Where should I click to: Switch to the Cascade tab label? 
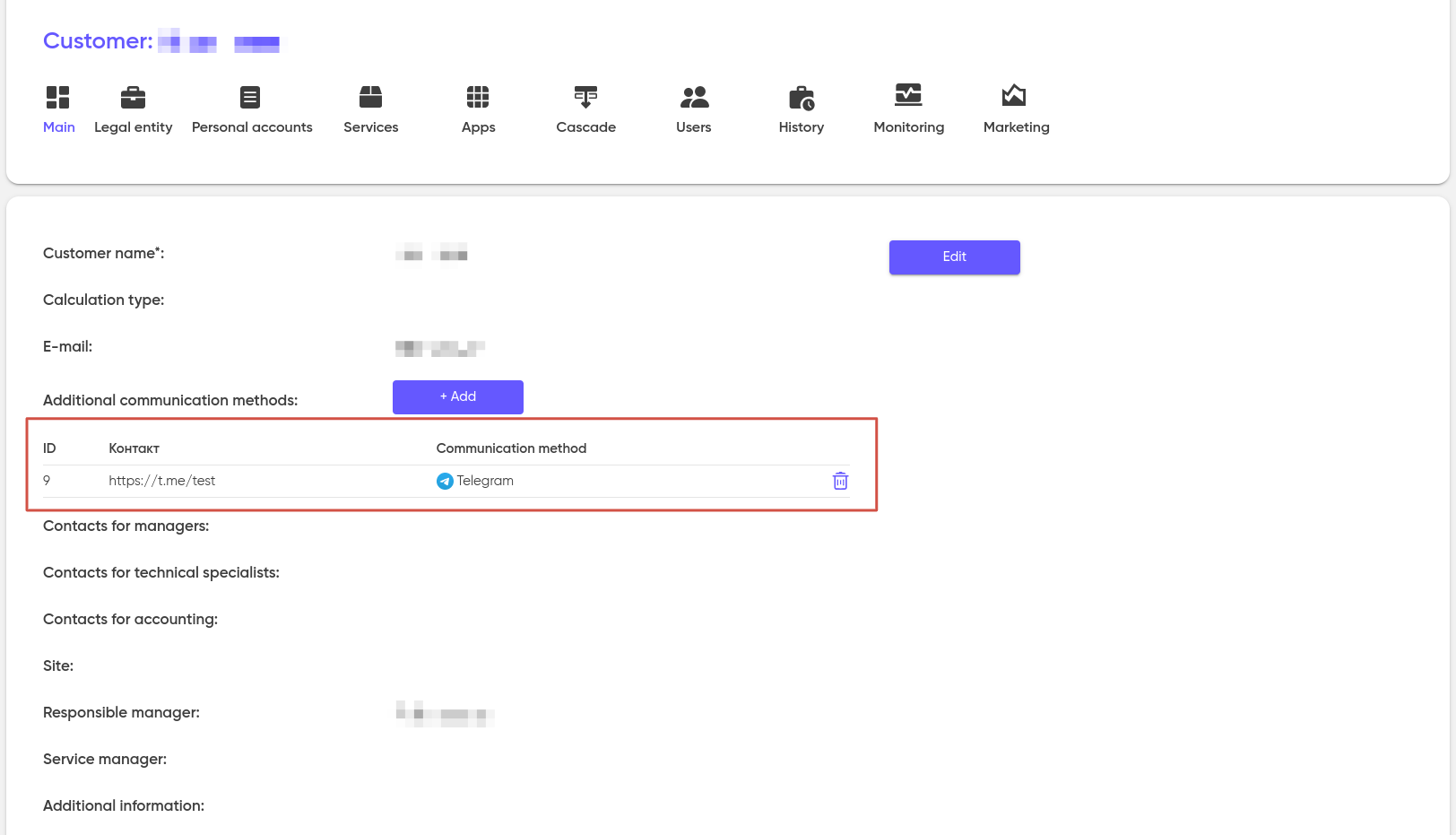586,127
